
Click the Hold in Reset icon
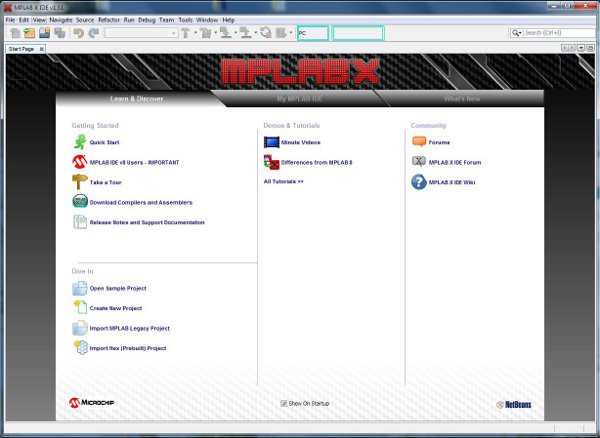coord(266,33)
